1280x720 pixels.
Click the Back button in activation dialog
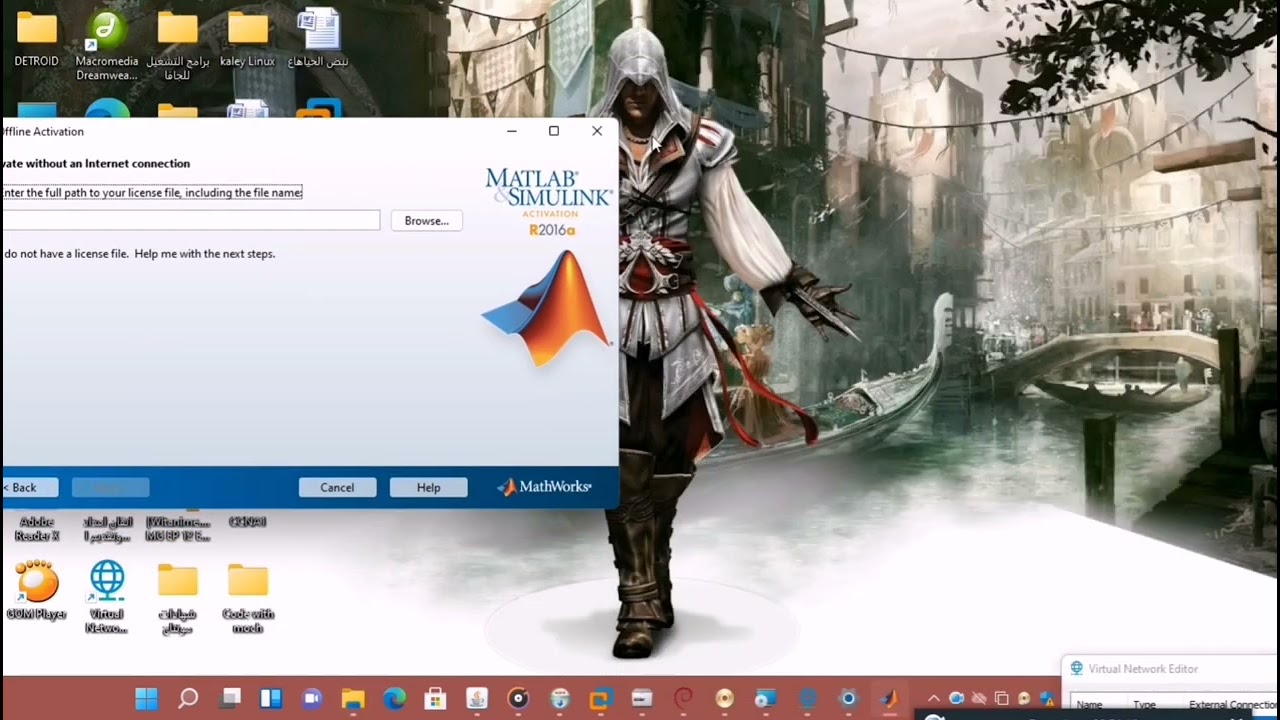click(x=30, y=487)
